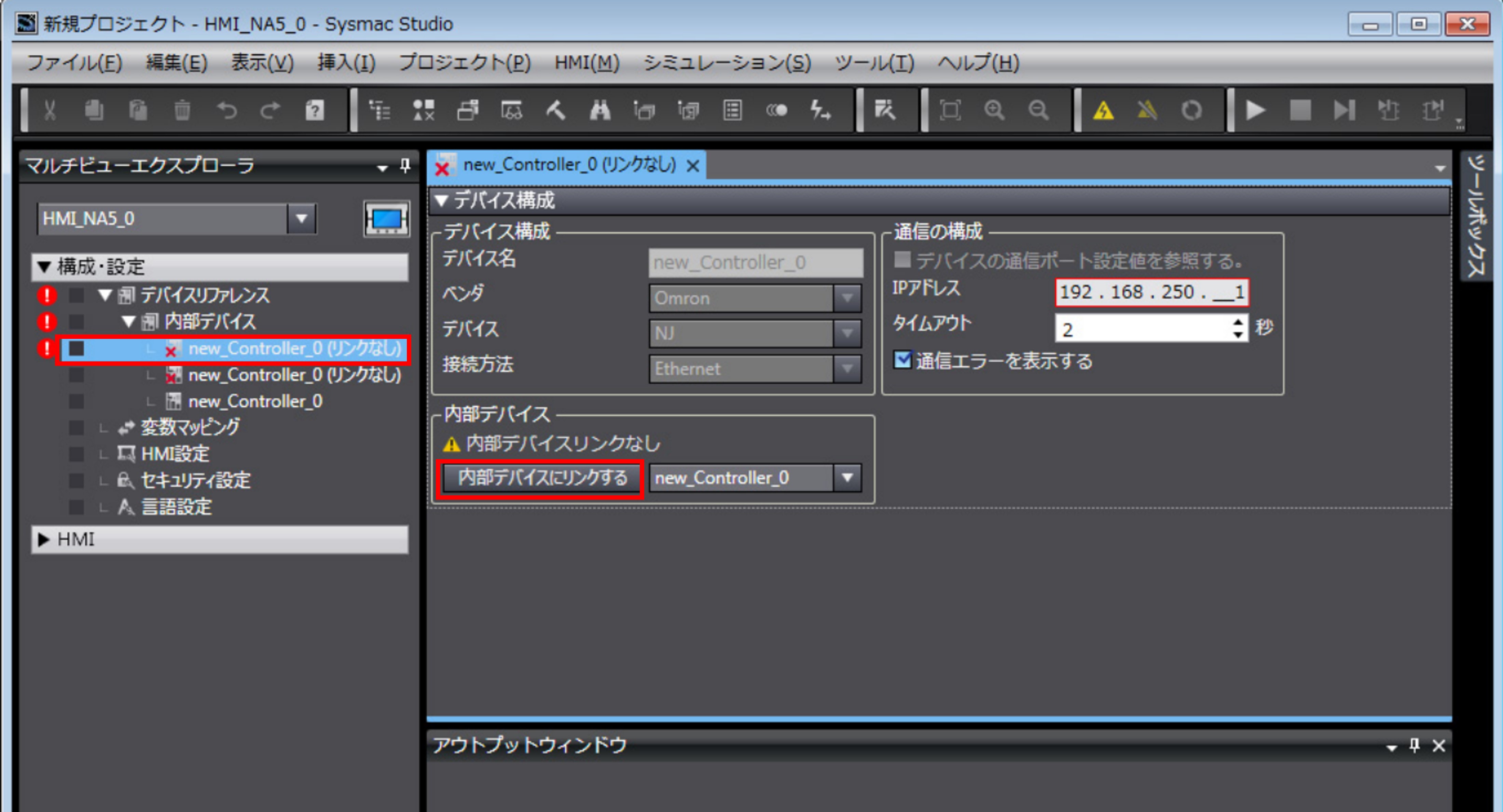Check the box next to HMI設定
Image resolution: width=1503 pixels, height=812 pixels.
tap(76, 454)
